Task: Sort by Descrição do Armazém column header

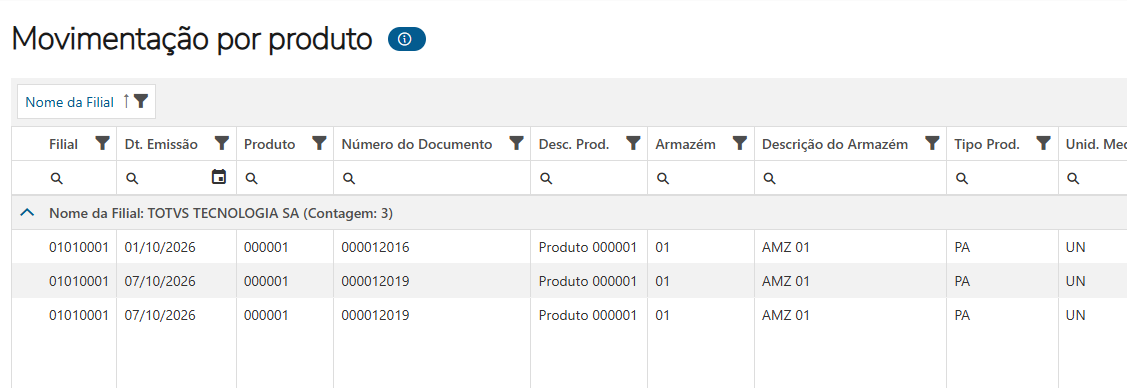Action: 835,144
